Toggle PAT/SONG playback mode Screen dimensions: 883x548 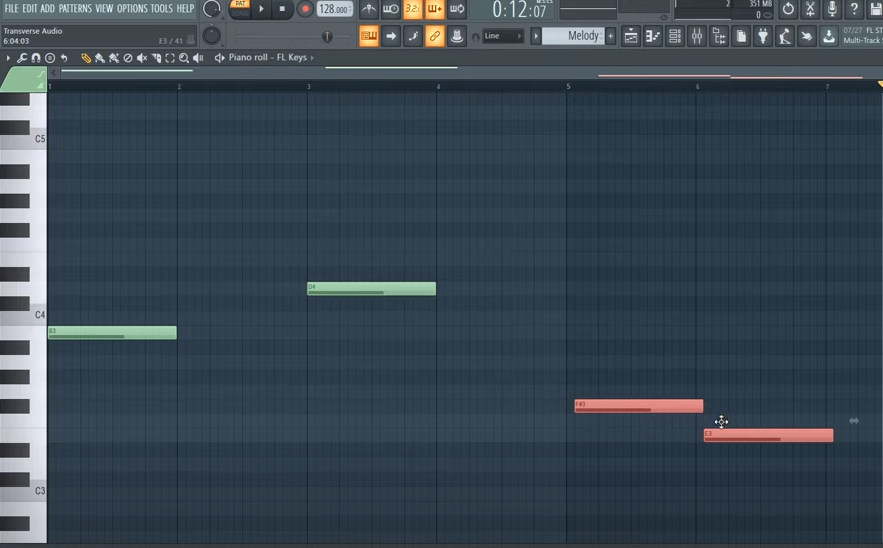pyautogui.click(x=240, y=8)
